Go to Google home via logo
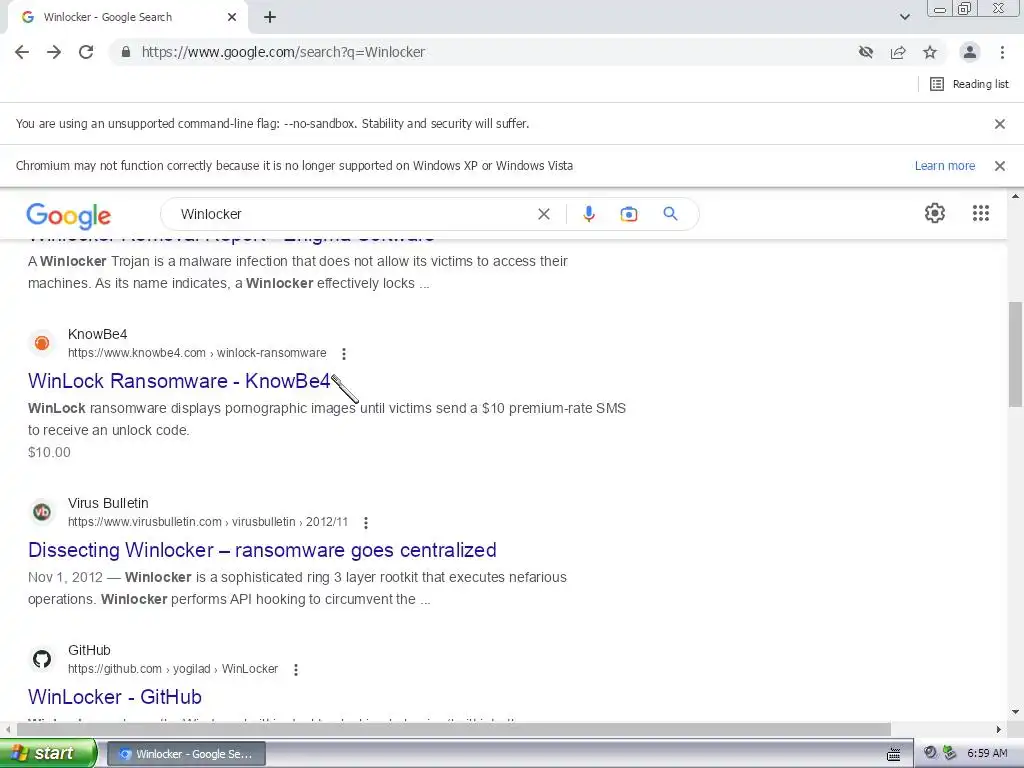This screenshot has height=768, width=1024. (69, 216)
